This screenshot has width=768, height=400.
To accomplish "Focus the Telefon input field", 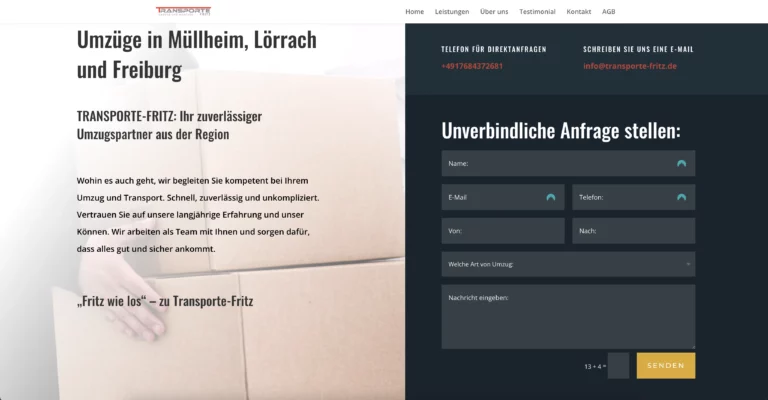I will pos(633,197).
